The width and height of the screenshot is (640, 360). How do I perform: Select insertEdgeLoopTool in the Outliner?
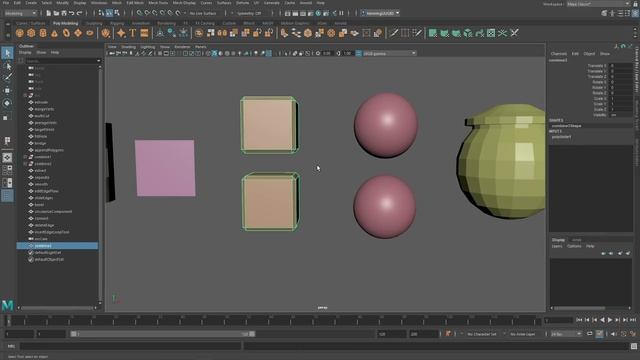[x=52, y=232]
